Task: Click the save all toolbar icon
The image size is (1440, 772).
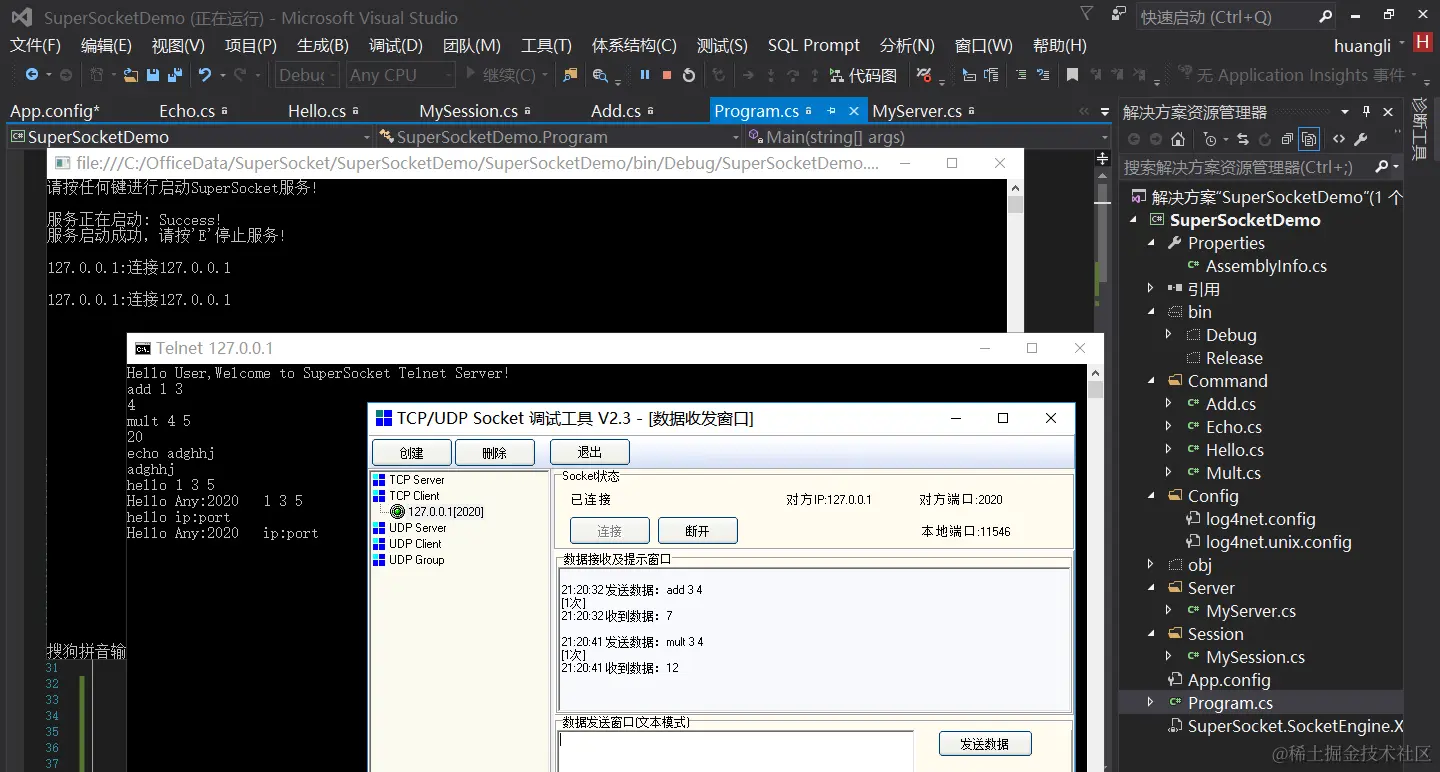Action: pos(175,75)
